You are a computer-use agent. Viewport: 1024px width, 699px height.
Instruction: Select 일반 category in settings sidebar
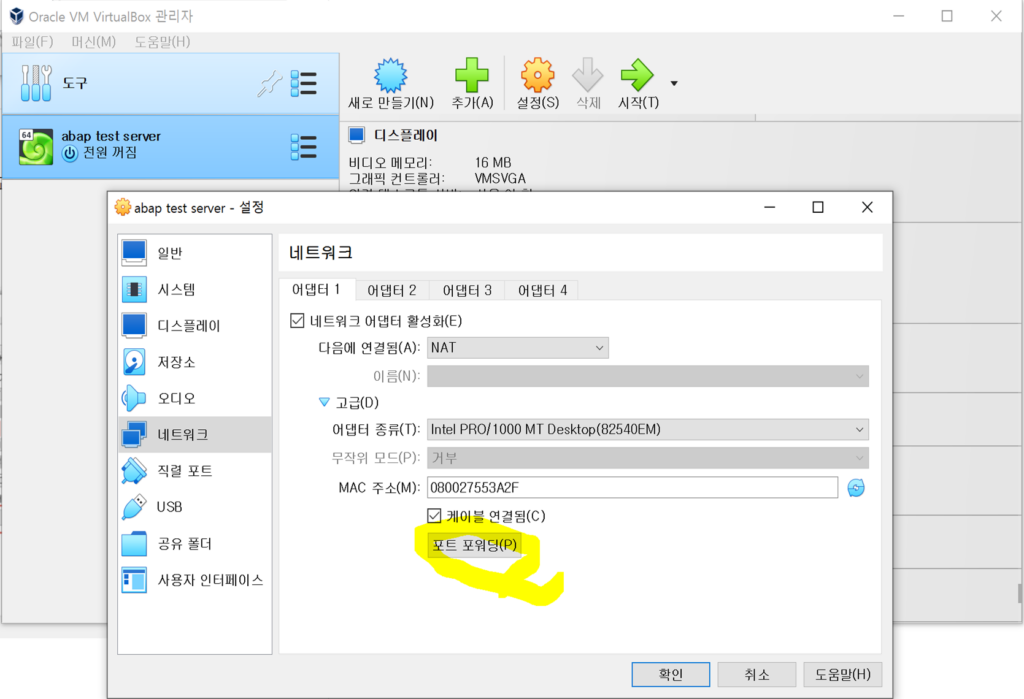click(x=195, y=253)
